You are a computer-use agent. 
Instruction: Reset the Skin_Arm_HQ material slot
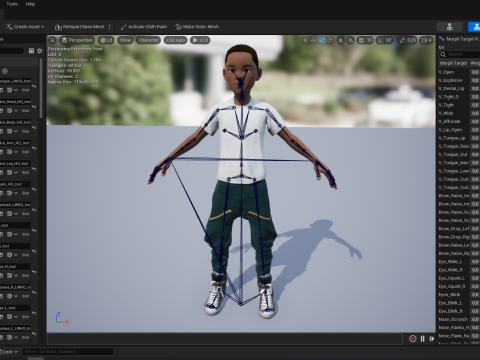(x=34, y=148)
